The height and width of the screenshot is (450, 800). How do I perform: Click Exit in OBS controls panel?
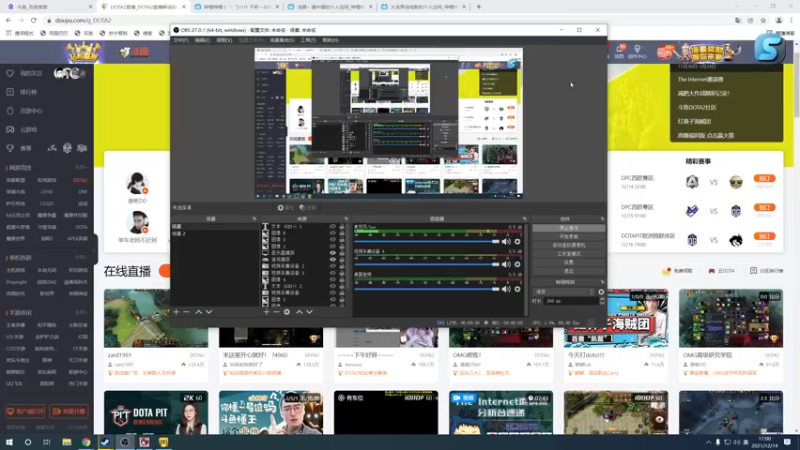(568, 271)
